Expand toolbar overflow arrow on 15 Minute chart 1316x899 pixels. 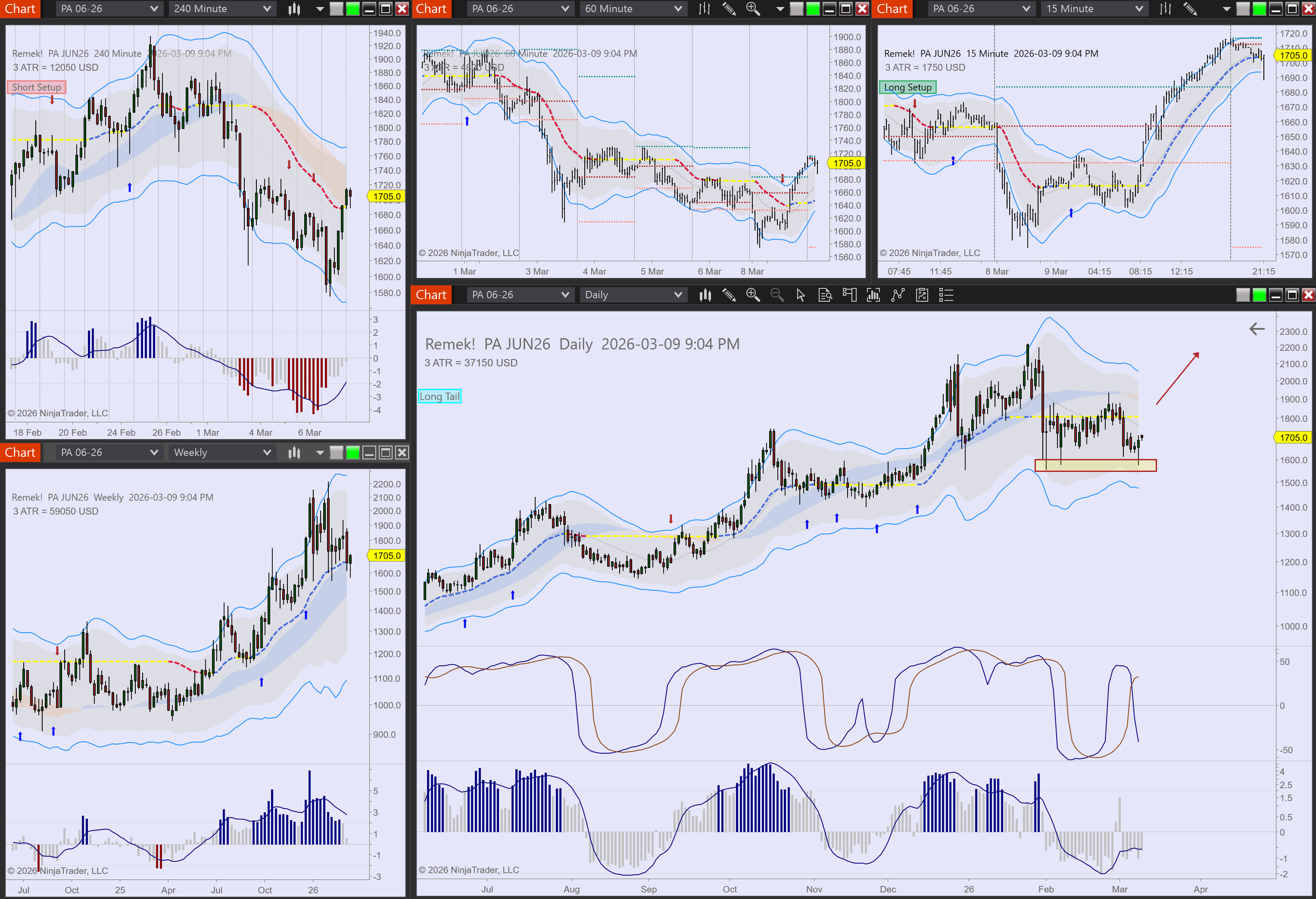tap(1227, 8)
